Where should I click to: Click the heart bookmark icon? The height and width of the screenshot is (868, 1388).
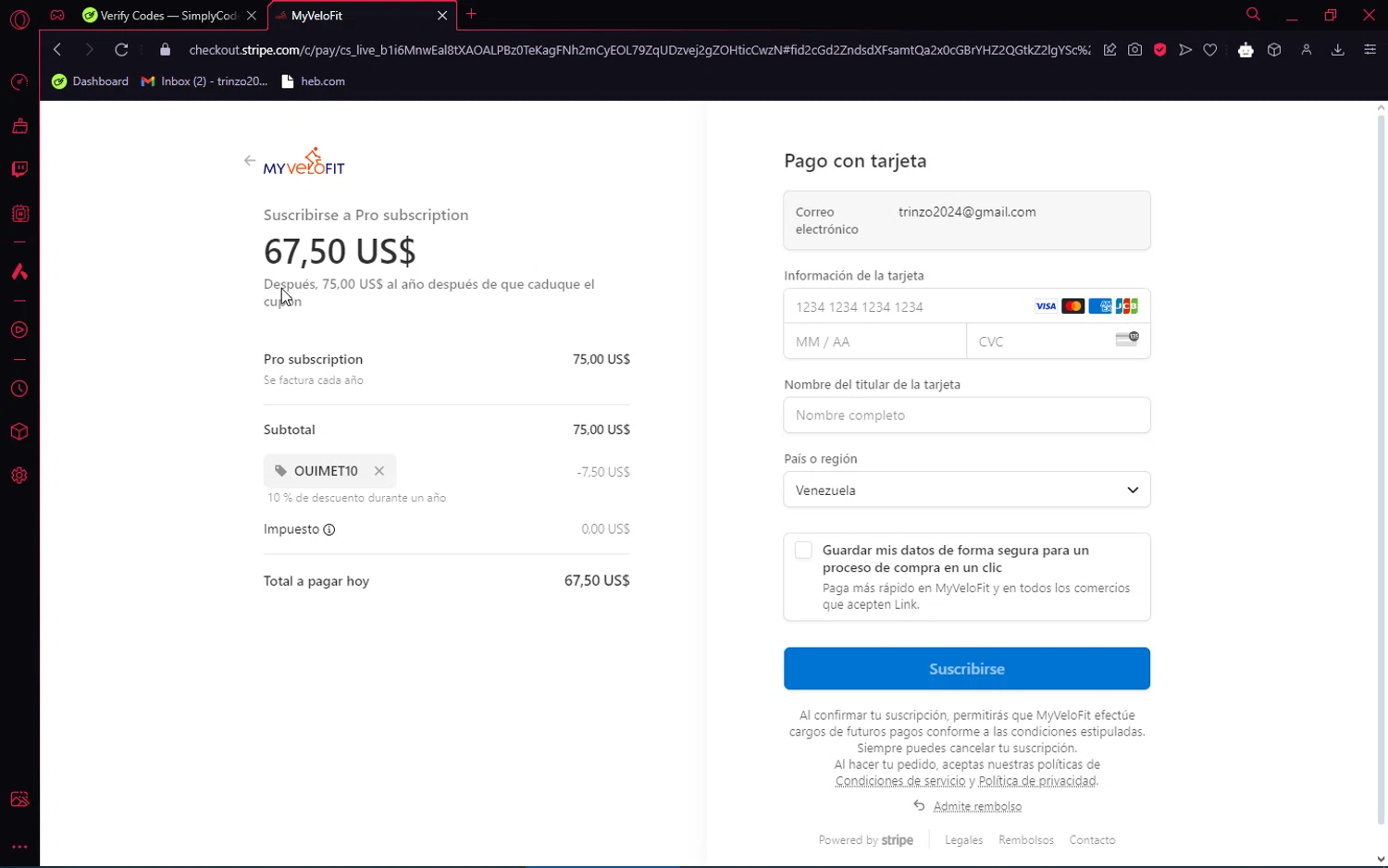(1210, 50)
